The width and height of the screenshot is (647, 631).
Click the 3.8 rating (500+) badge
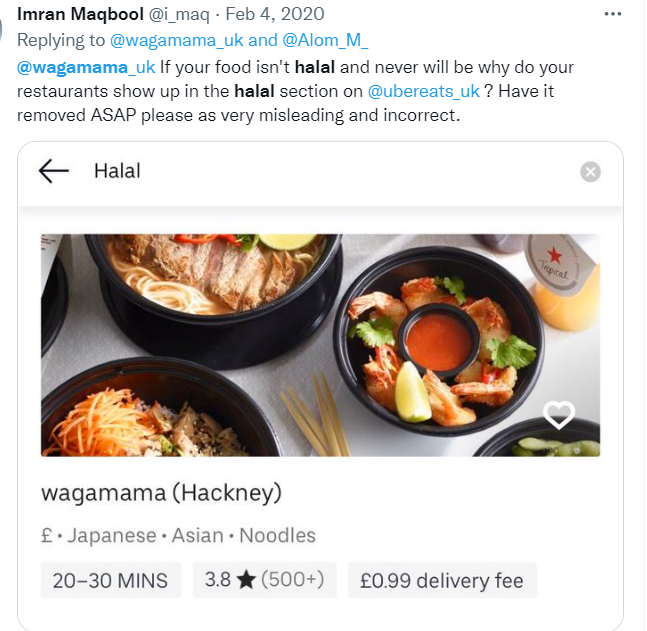264,580
